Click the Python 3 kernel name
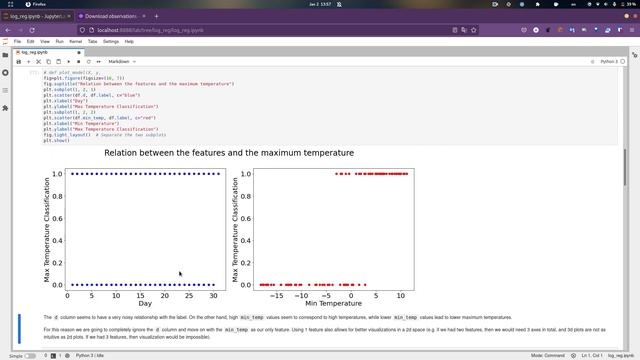640x360 pixels. coord(609,62)
